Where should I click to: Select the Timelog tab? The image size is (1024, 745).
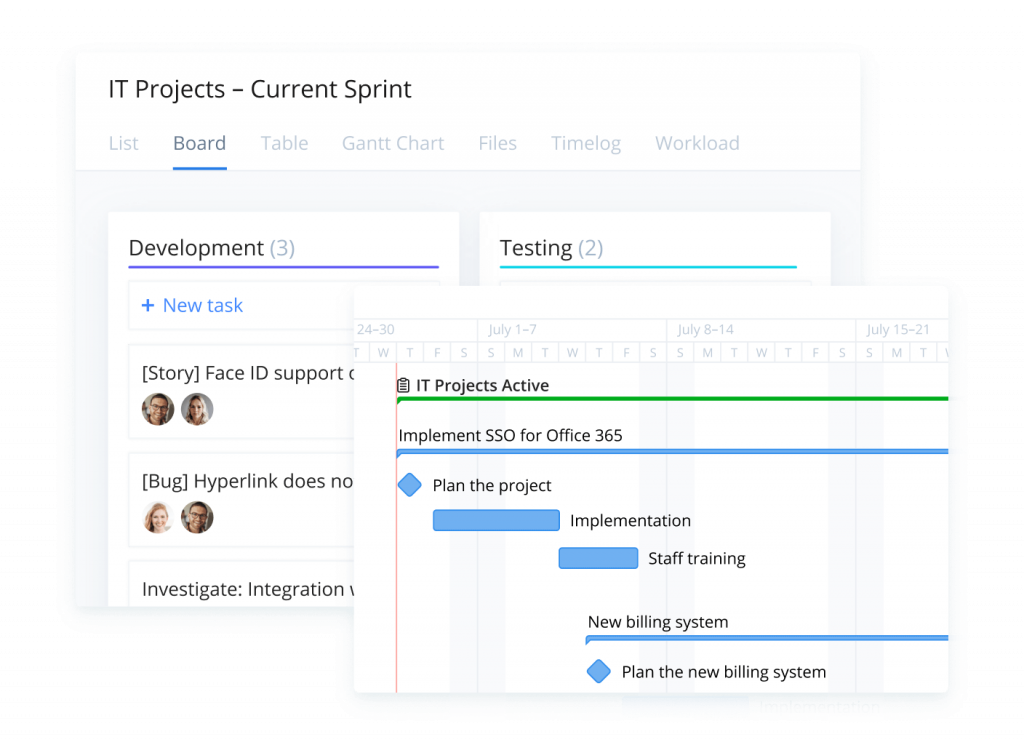[x=585, y=143]
